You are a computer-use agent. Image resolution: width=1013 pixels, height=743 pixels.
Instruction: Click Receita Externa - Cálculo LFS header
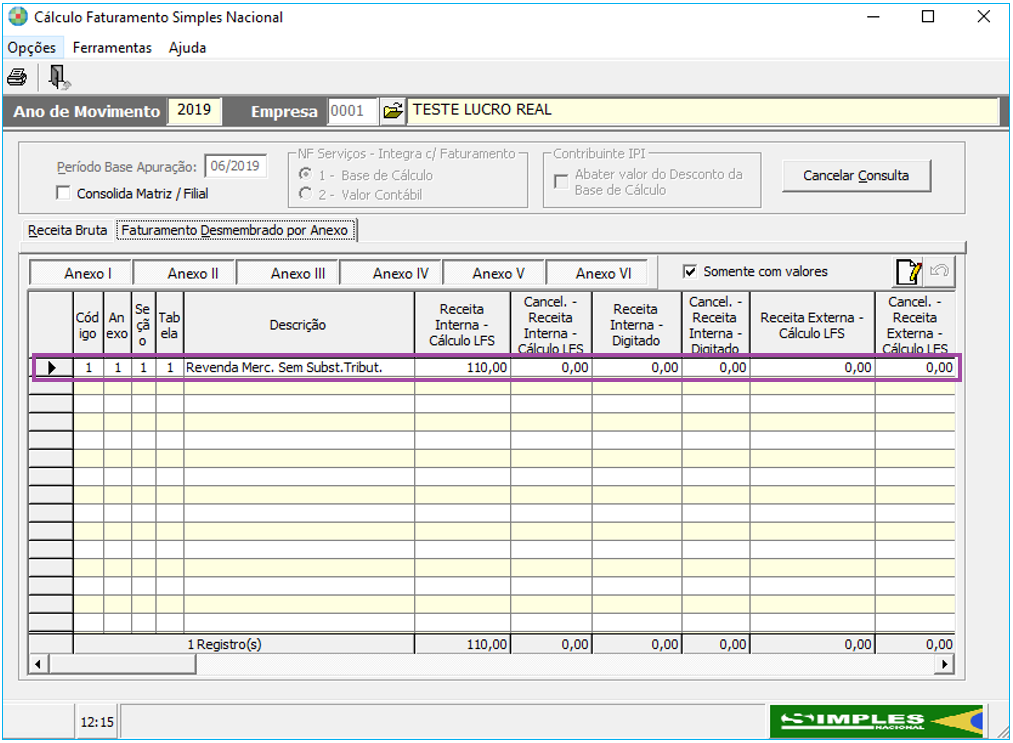coord(812,324)
